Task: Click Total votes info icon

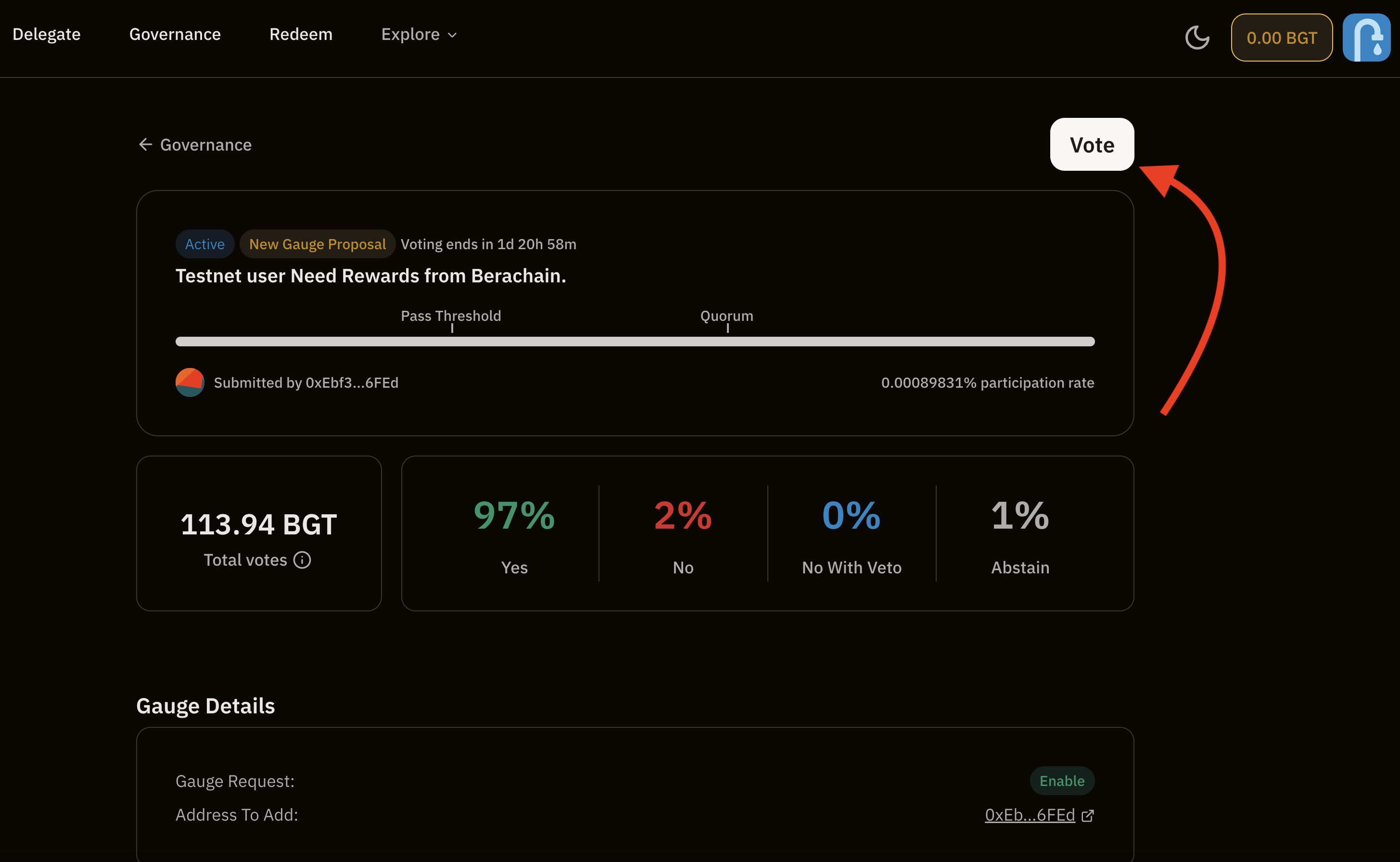Action: pos(302,560)
